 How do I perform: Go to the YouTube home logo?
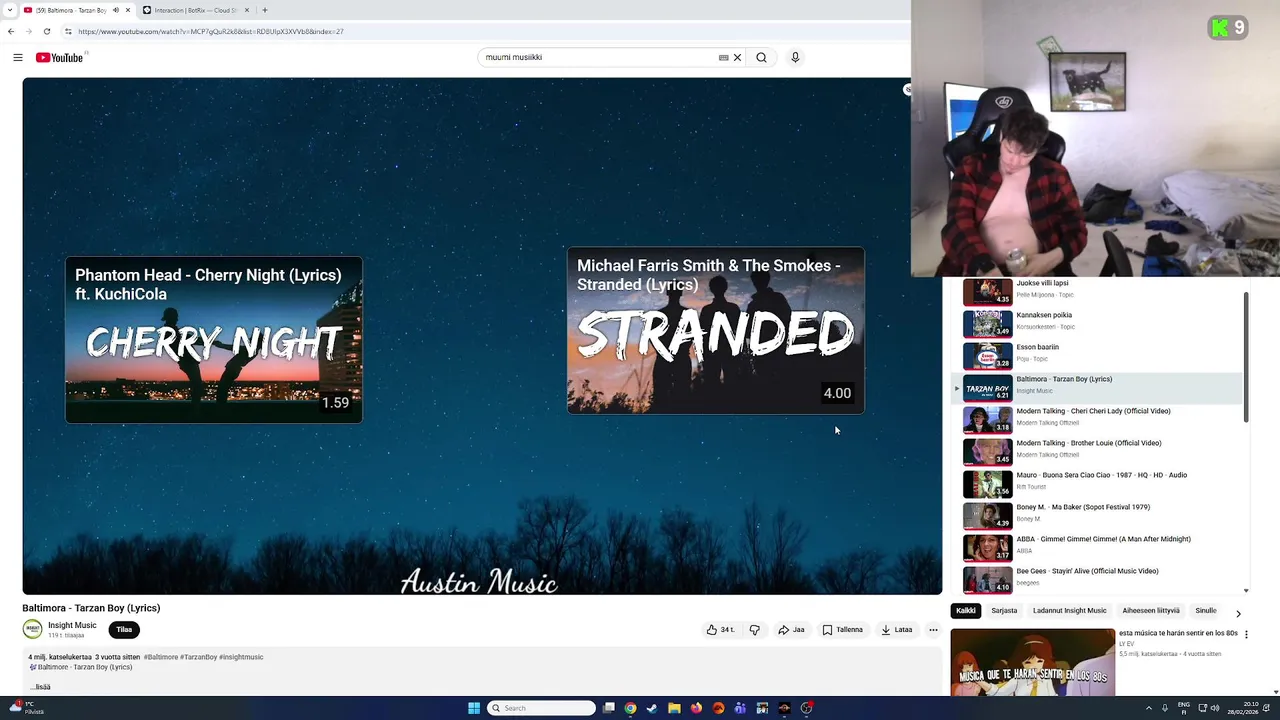coord(60,57)
